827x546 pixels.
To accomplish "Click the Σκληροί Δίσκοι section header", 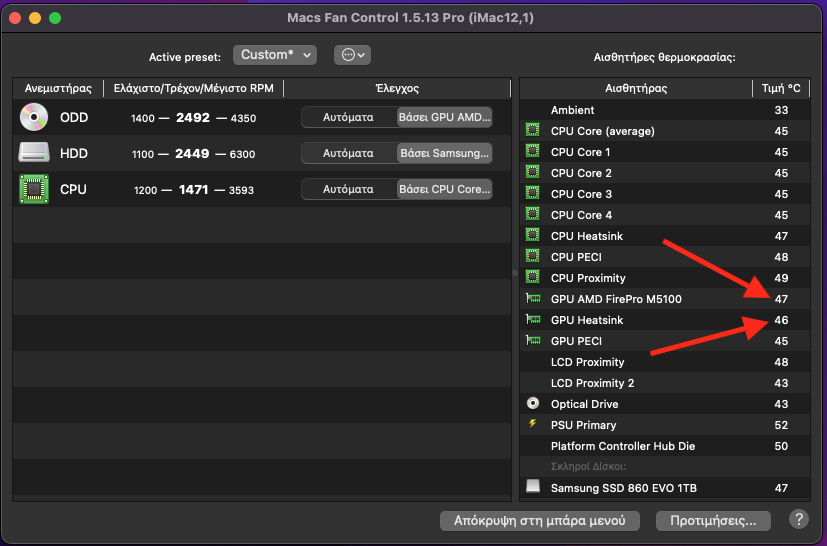I will (x=588, y=466).
